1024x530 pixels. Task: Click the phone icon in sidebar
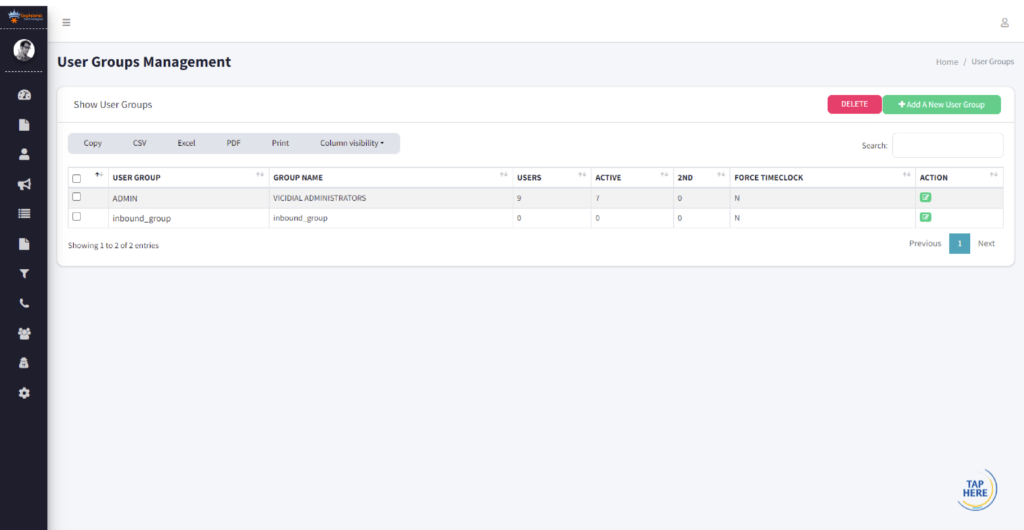[24, 303]
